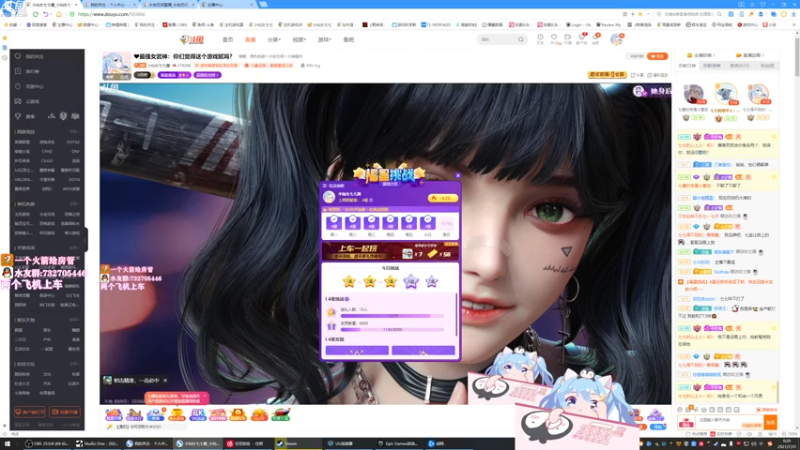Click the right purple reward button
The image size is (800, 450).
pos(423,350)
